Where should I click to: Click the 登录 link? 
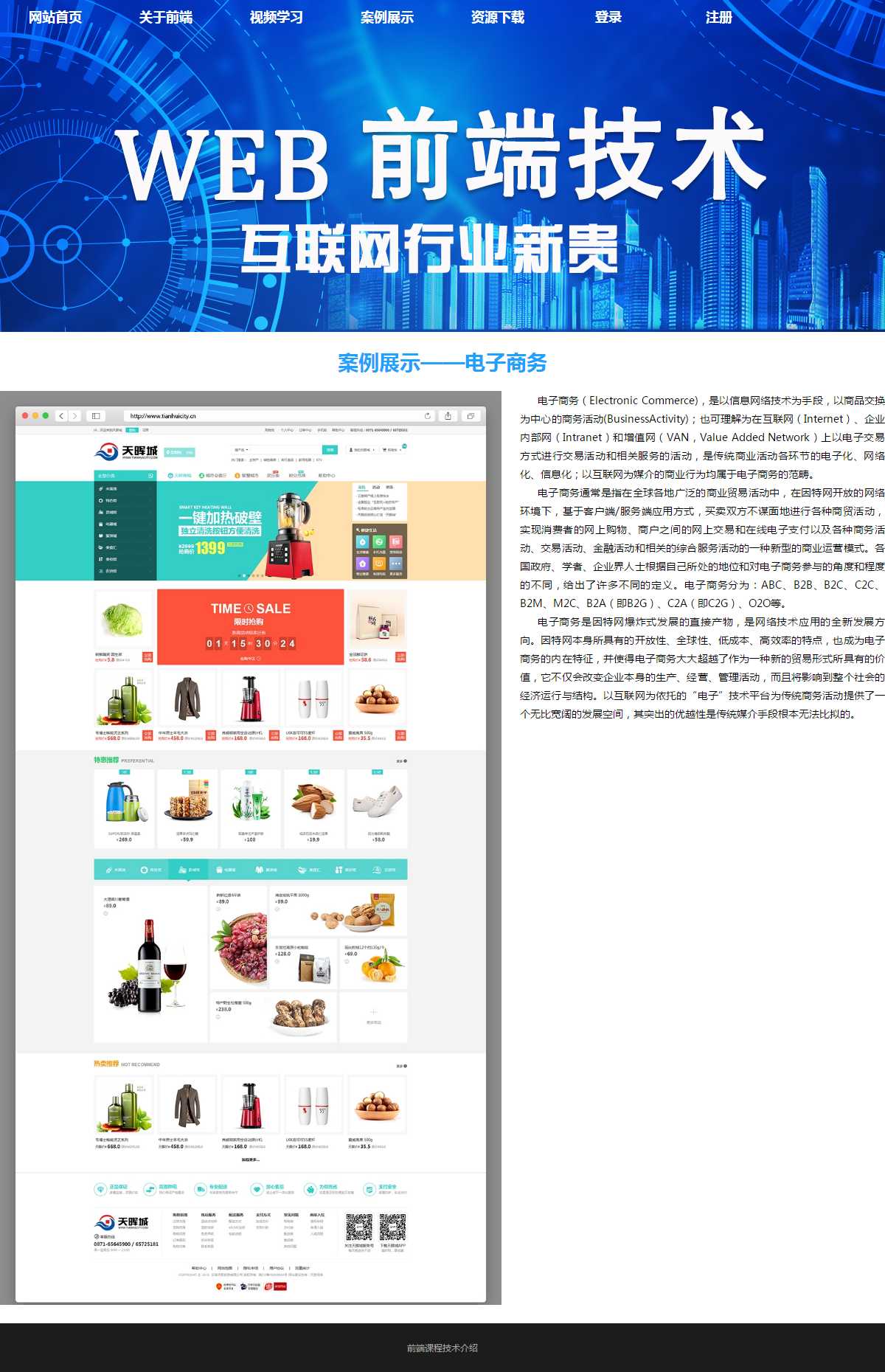tap(608, 17)
